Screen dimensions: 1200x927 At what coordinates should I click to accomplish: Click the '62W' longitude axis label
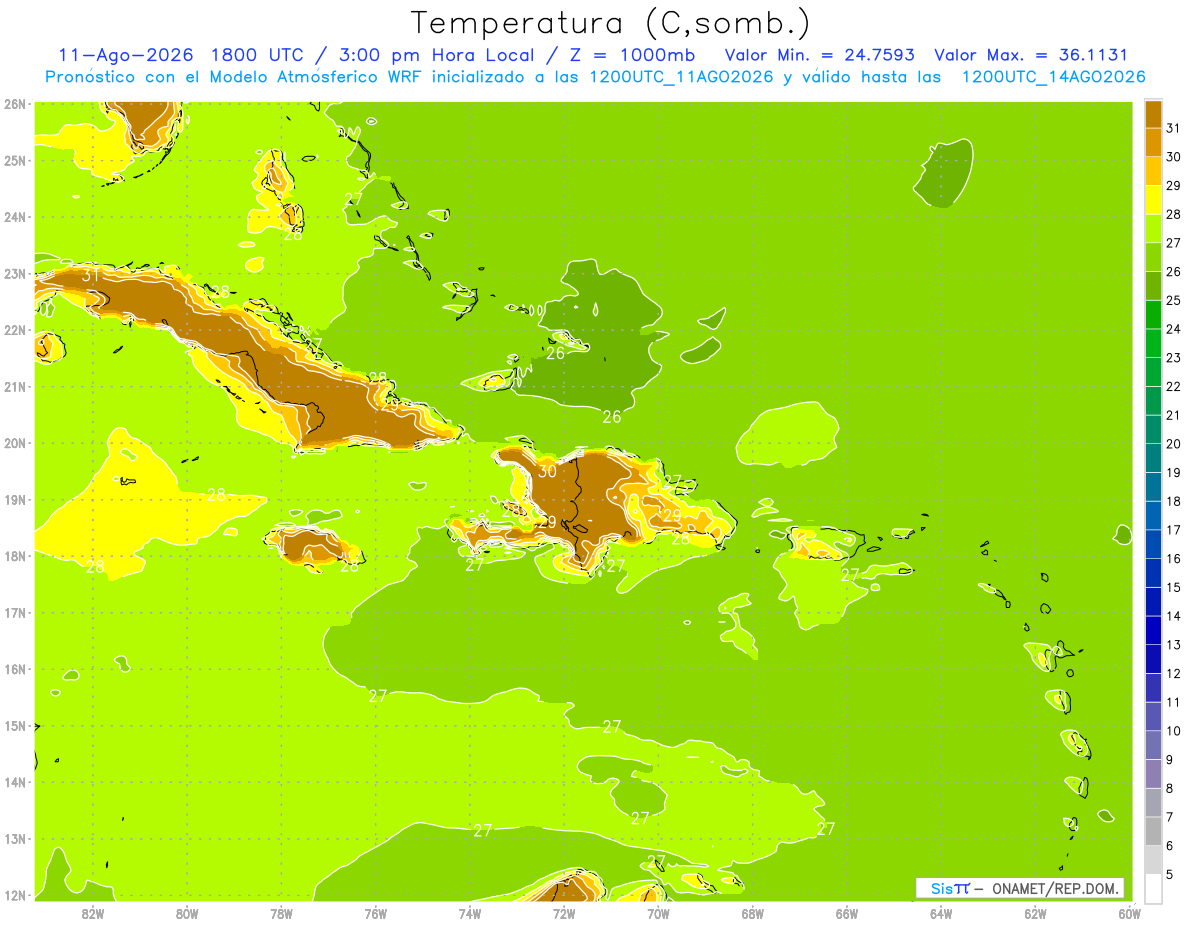[1035, 913]
